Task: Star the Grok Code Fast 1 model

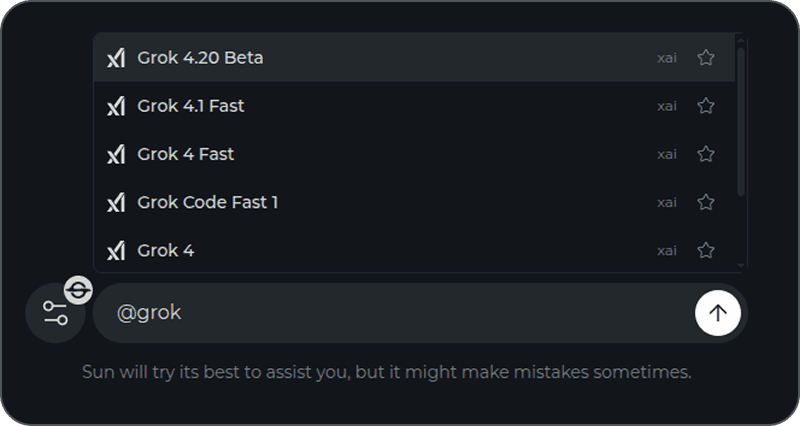Action: (x=706, y=202)
